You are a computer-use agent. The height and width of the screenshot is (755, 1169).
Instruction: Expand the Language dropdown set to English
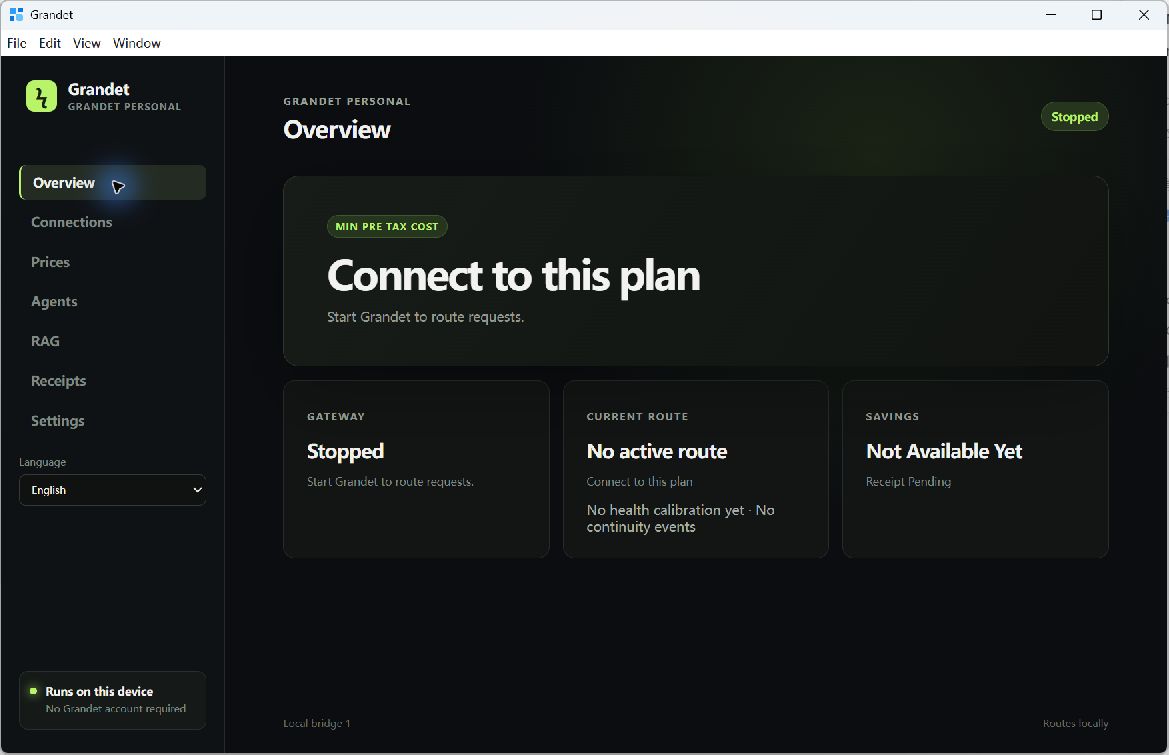113,490
